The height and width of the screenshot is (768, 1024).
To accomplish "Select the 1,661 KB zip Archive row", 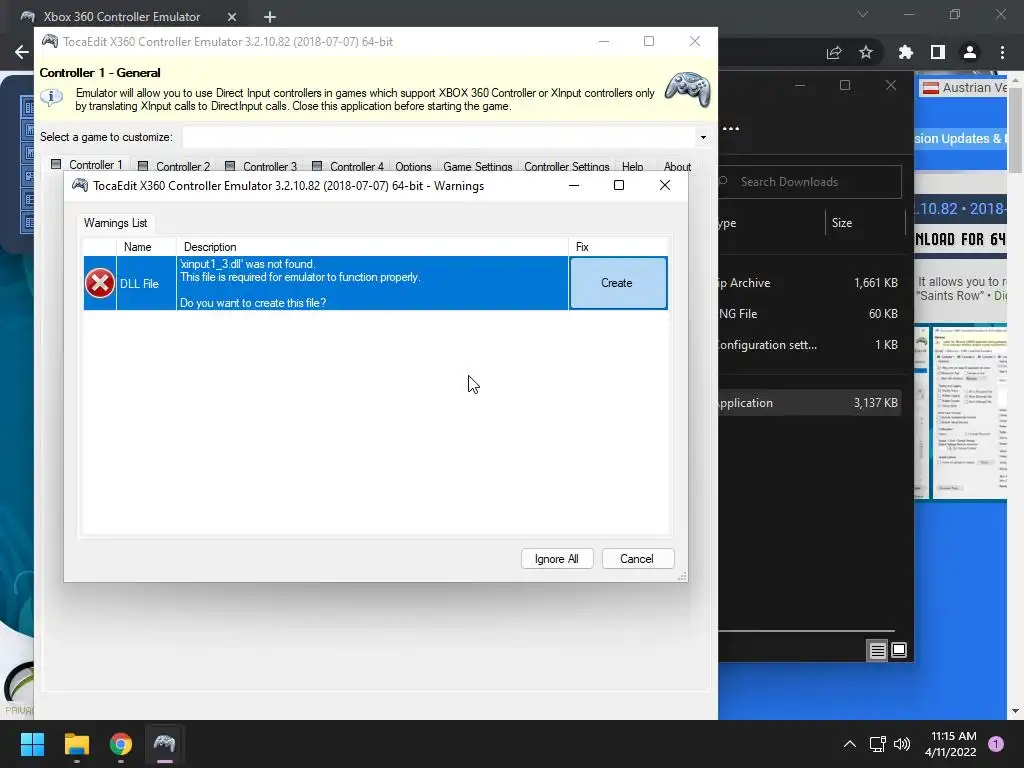I will tap(810, 283).
